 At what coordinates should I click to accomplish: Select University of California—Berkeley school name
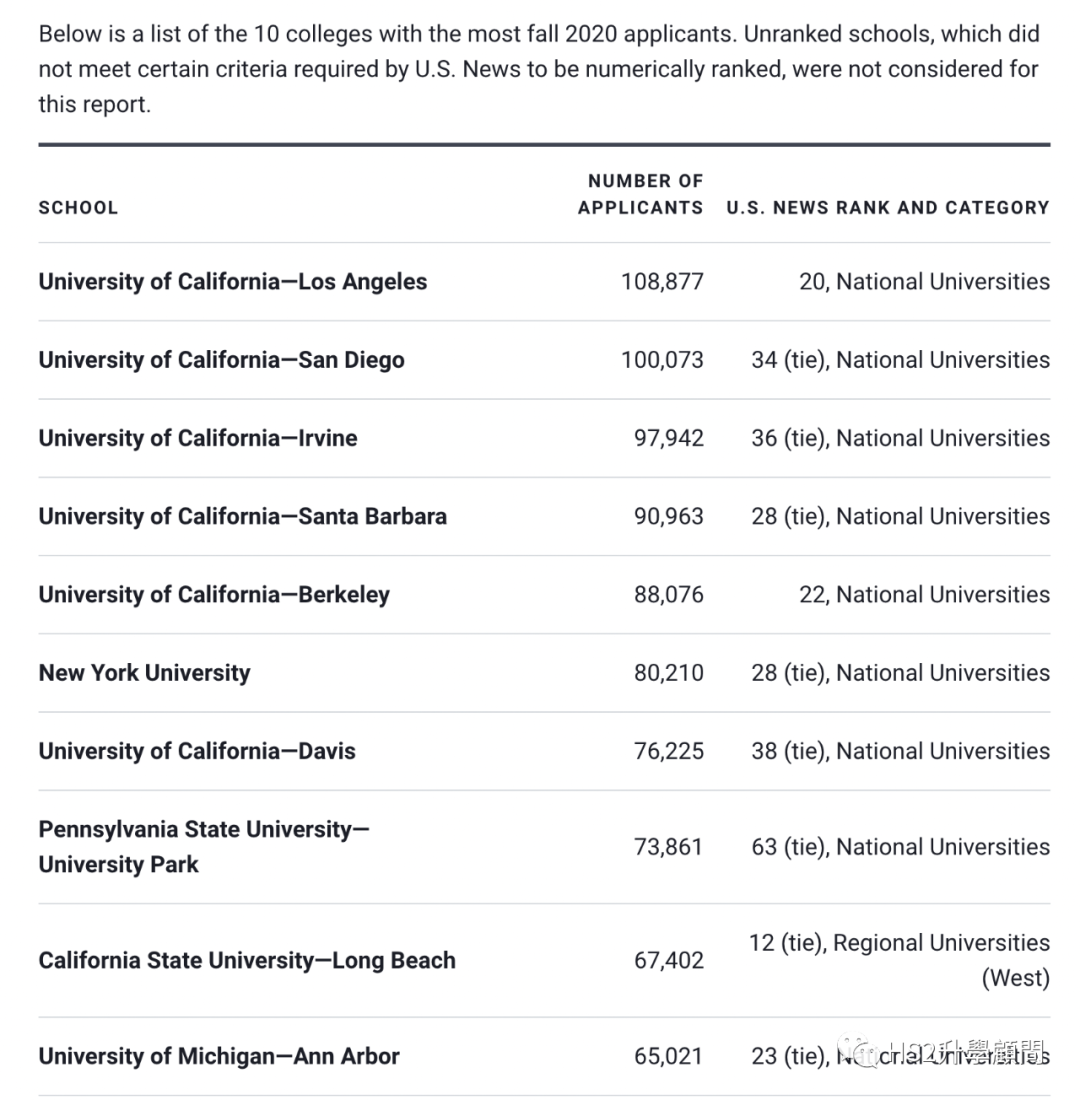tap(214, 594)
